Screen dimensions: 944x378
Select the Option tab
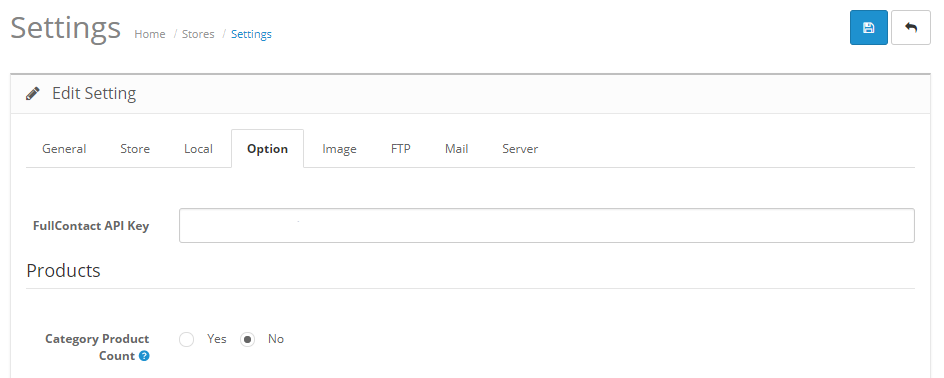point(267,149)
